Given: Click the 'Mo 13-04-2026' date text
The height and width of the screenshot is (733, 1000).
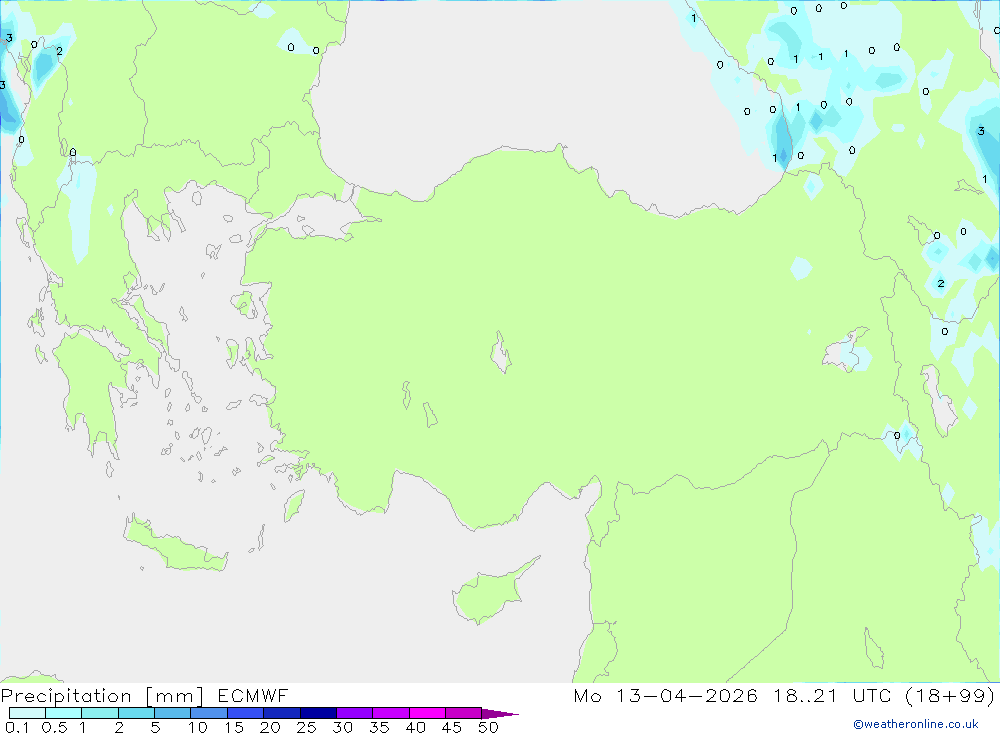Looking at the screenshot, I should pyautogui.click(x=665, y=696).
